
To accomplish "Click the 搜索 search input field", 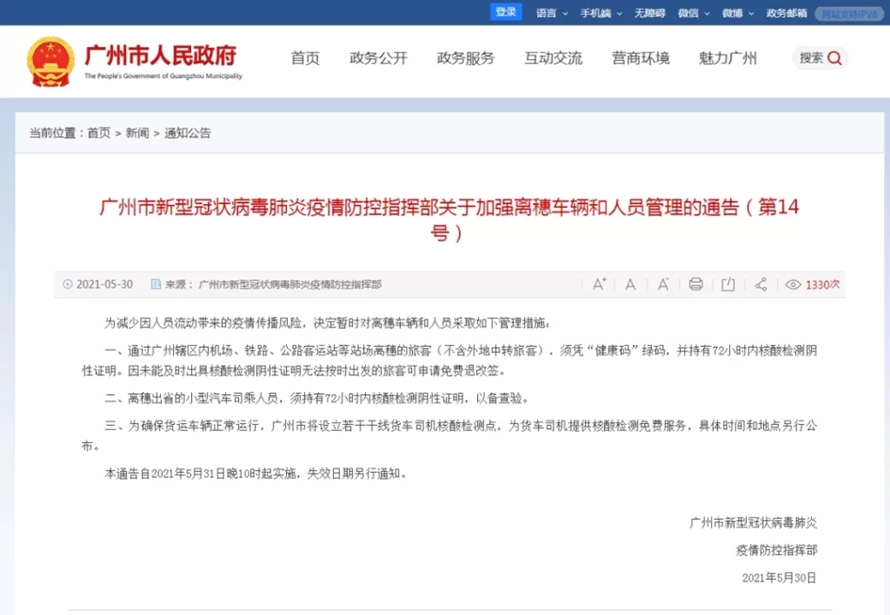I will (811, 58).
